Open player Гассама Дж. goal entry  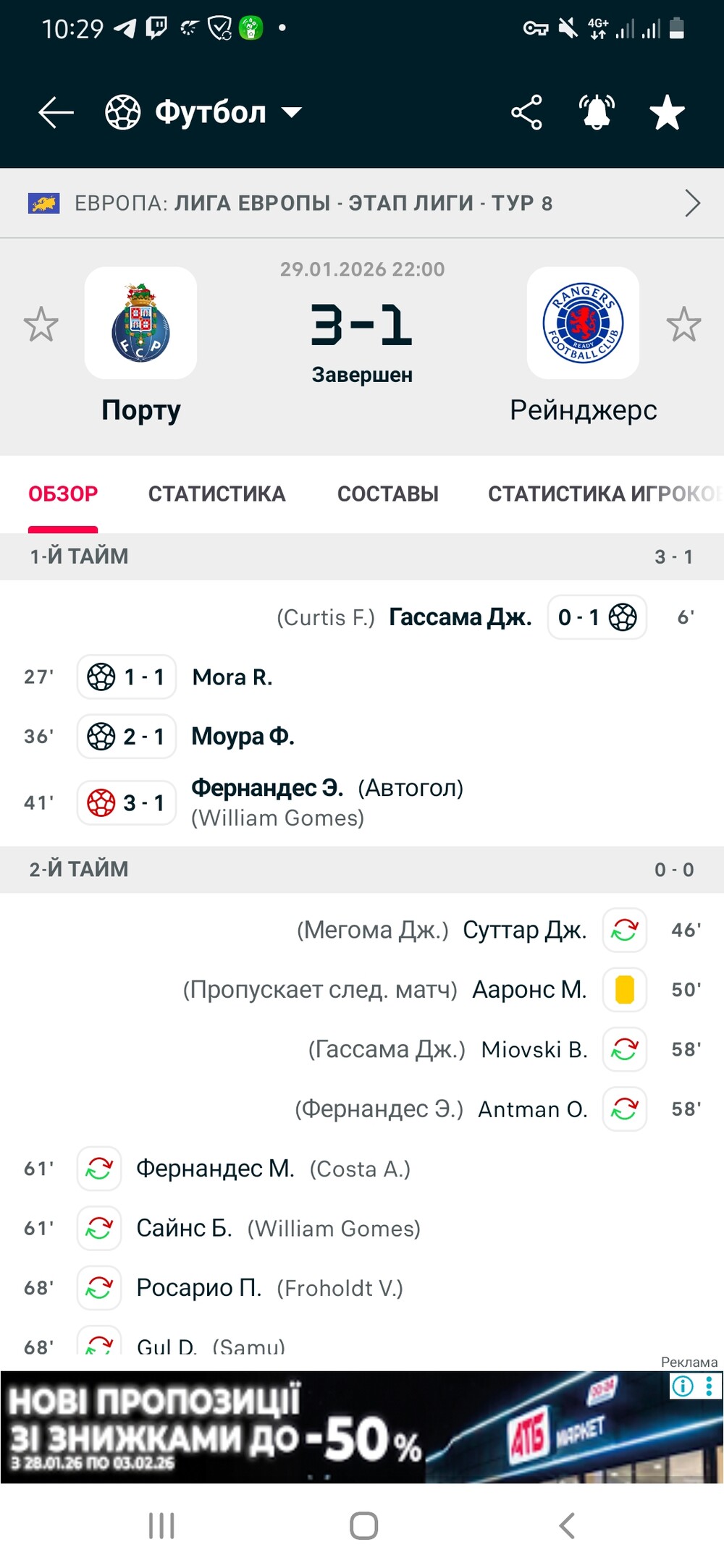pos(460,617)
